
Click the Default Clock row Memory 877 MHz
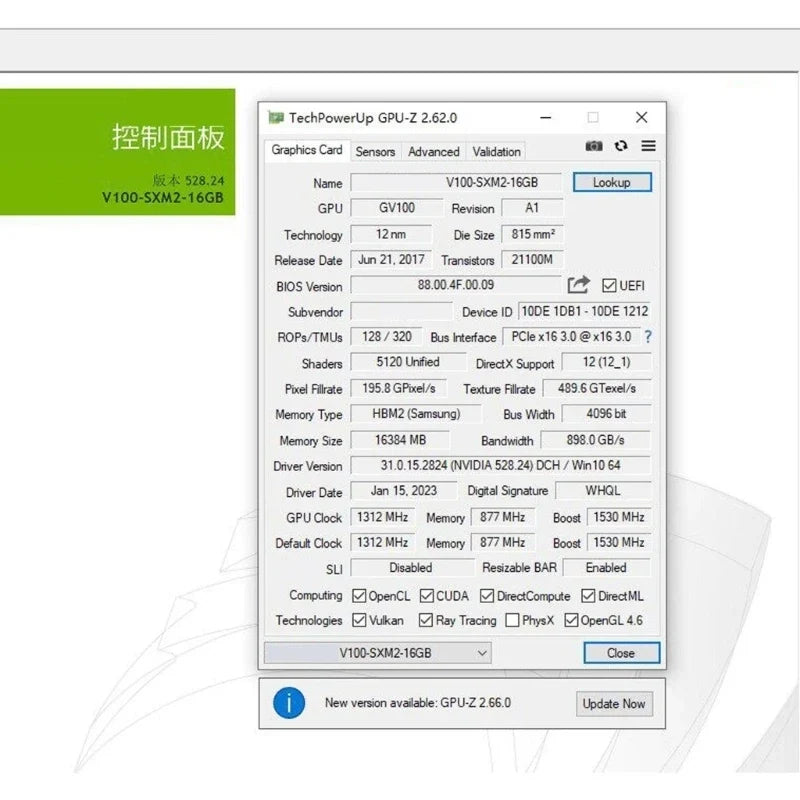pos(503,542)
